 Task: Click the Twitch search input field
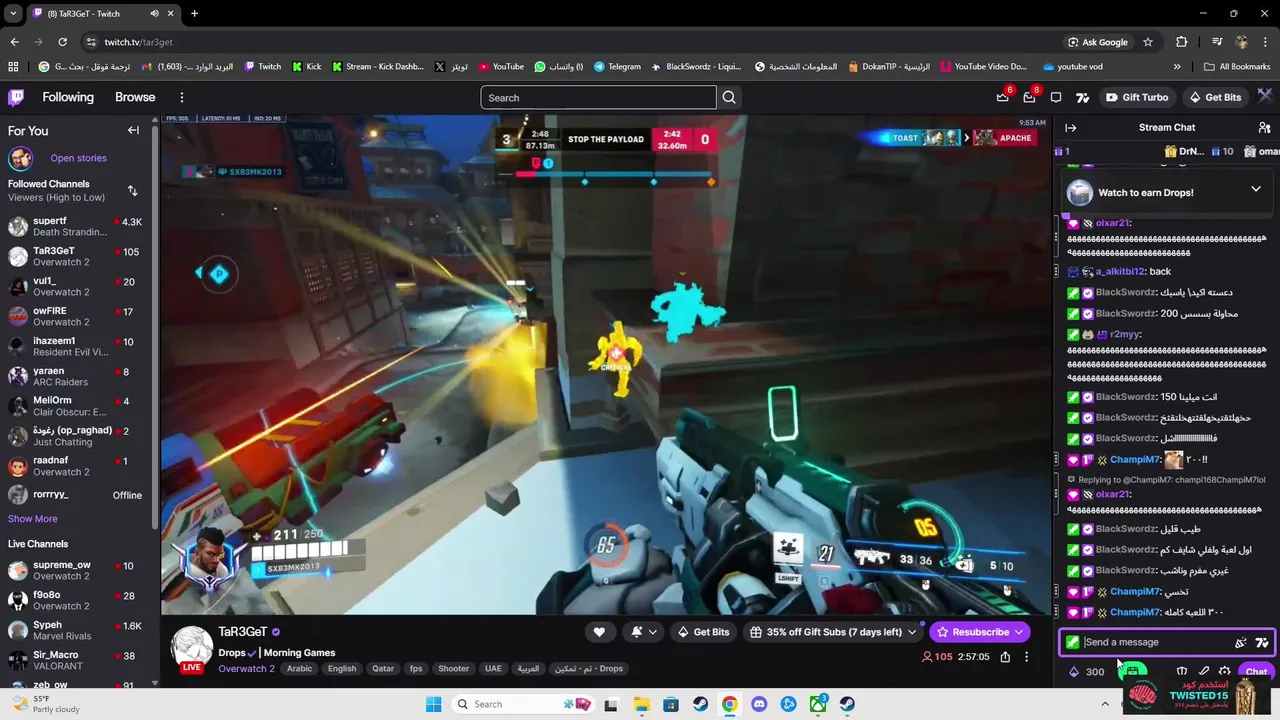pyautogui.click(x=598, y=97)
